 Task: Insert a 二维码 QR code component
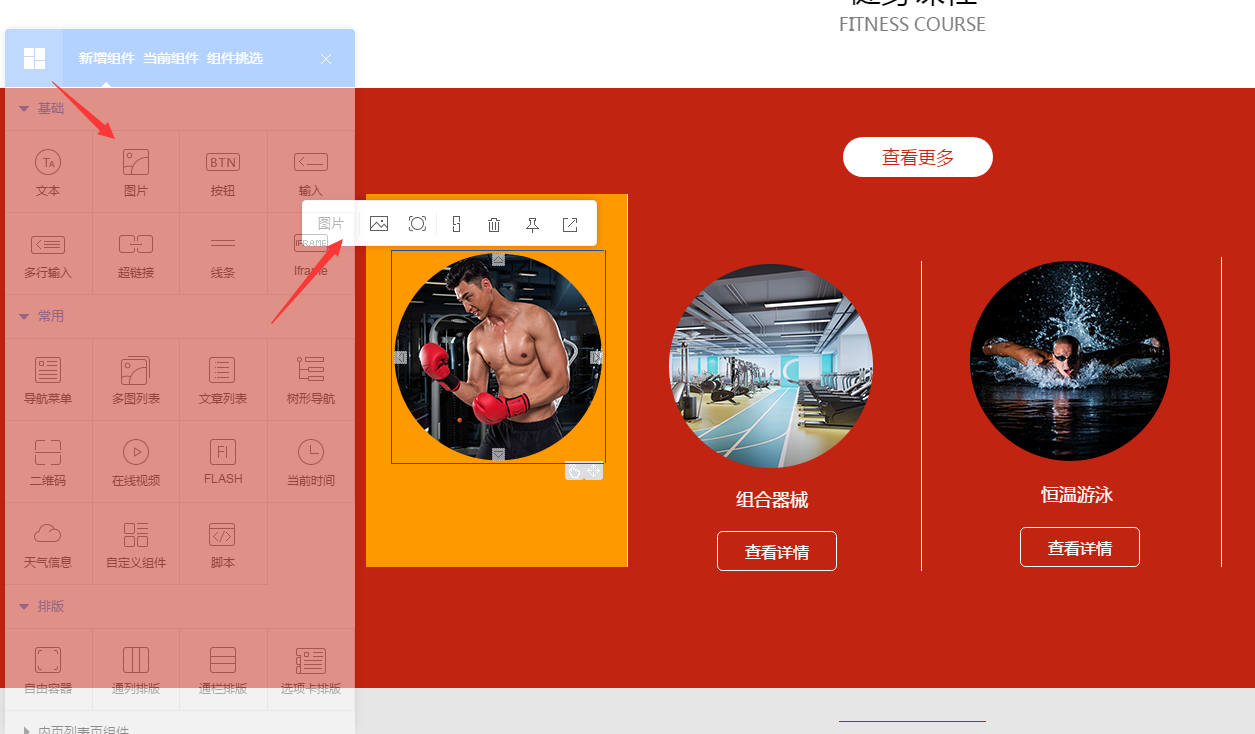(x=48, y=462)
